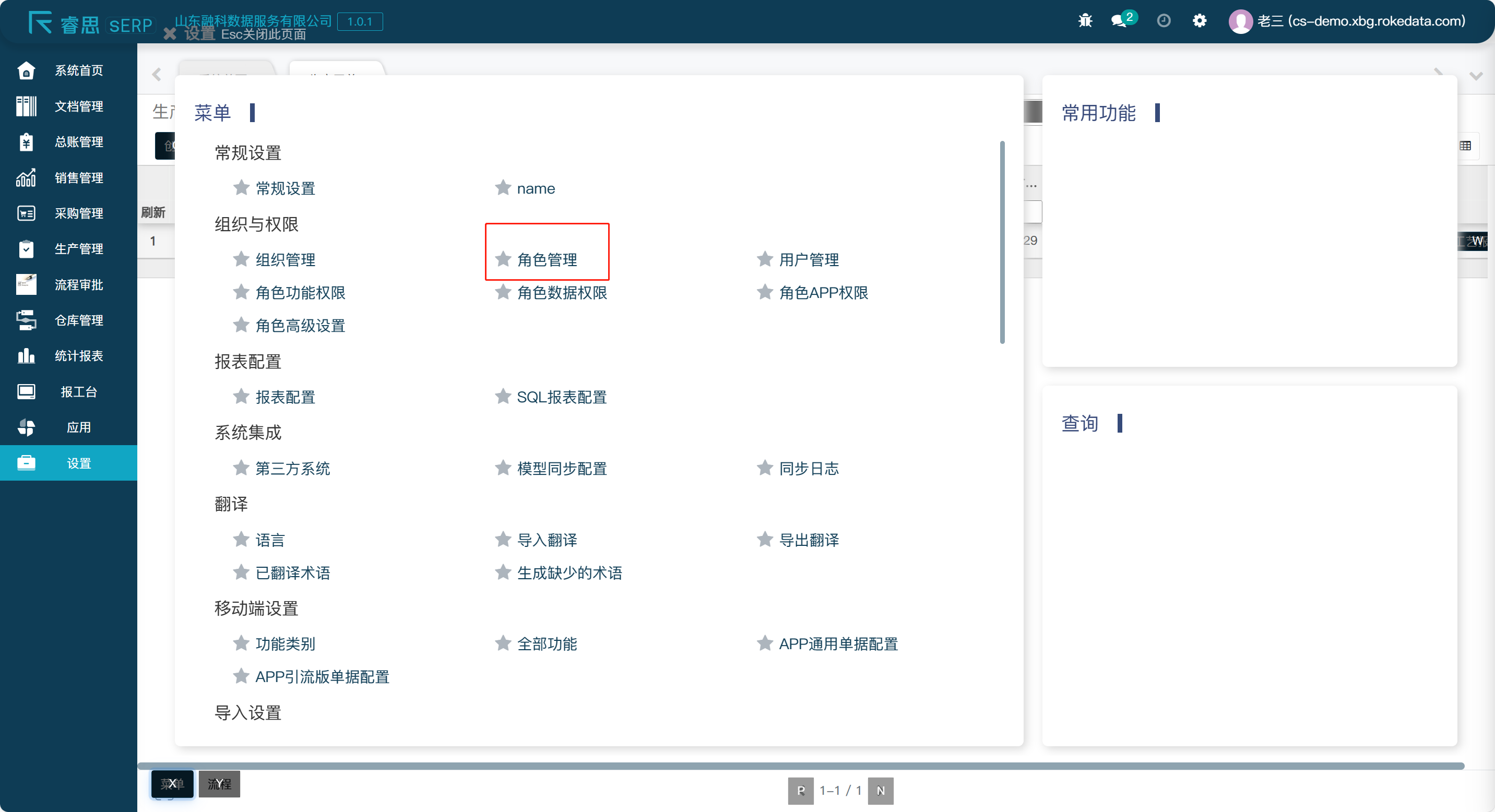Click the clock history icon
This screenshot has height=812, width=1495.
click(x=1163, y=21)
